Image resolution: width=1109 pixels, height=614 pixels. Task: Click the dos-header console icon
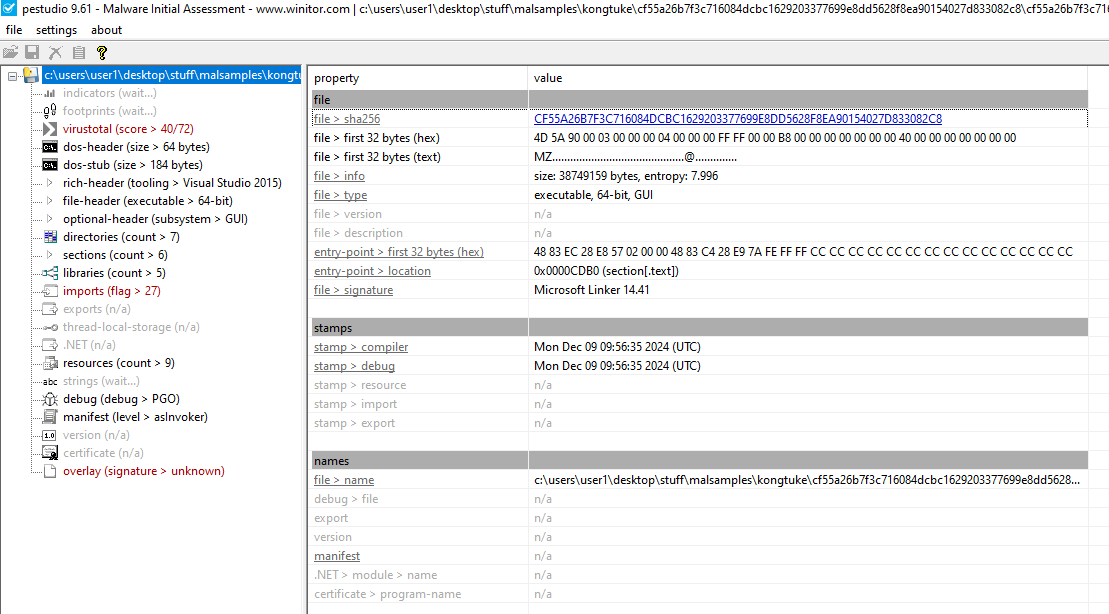point(50,147)
